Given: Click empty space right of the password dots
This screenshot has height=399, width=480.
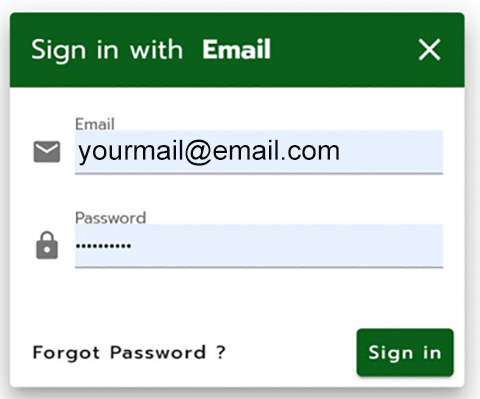Looking at the screenshot, I should tap(287, 246).
